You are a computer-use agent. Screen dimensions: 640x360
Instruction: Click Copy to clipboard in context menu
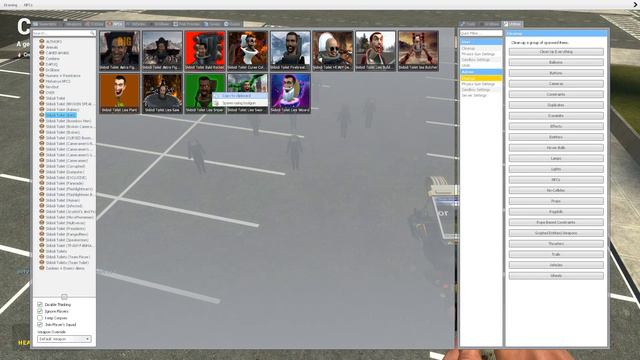(x=240, y=96)
